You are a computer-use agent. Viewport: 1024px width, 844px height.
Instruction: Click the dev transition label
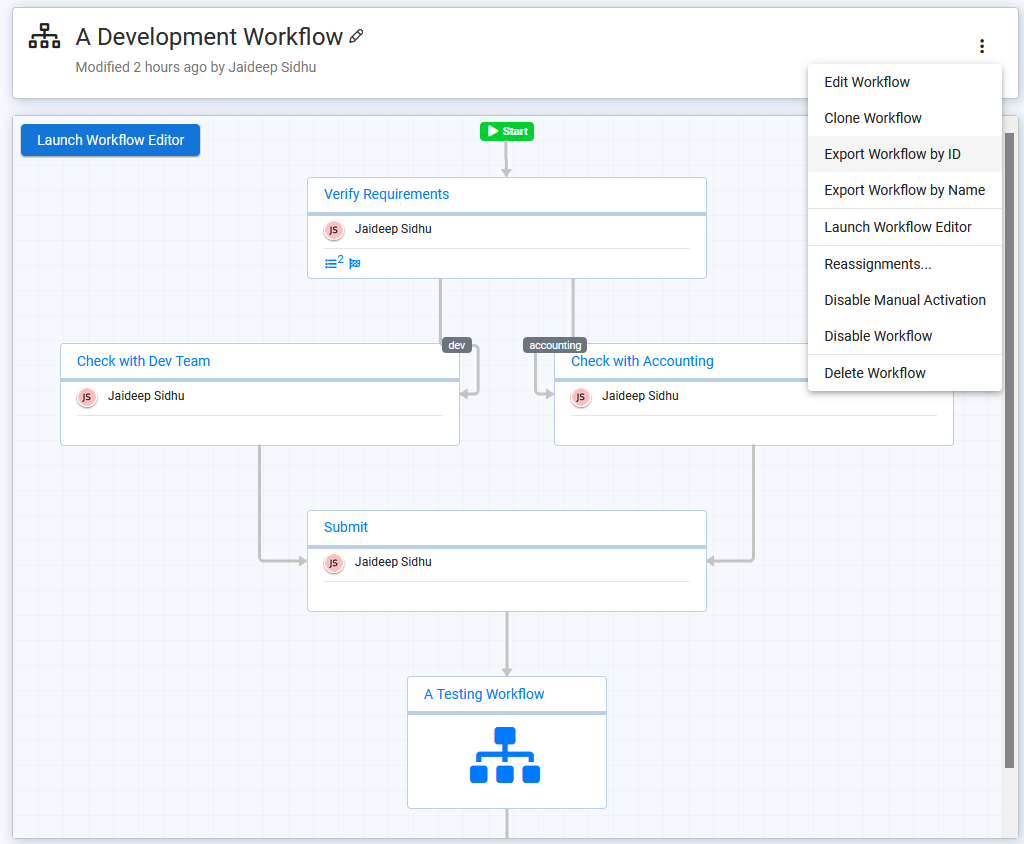click(456, 345)
